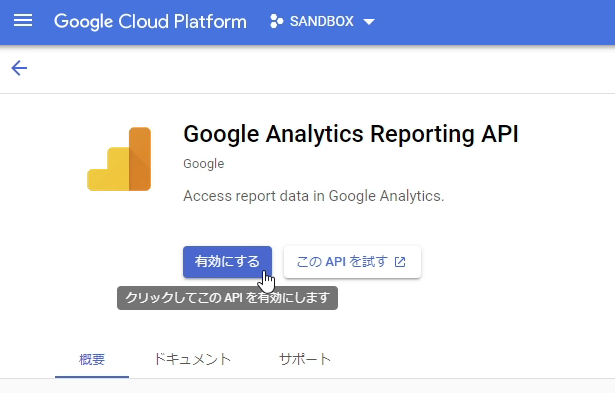Click the orange tall bar of logo
This screenshot has width=615, height=393.
[x=140, y=159]
